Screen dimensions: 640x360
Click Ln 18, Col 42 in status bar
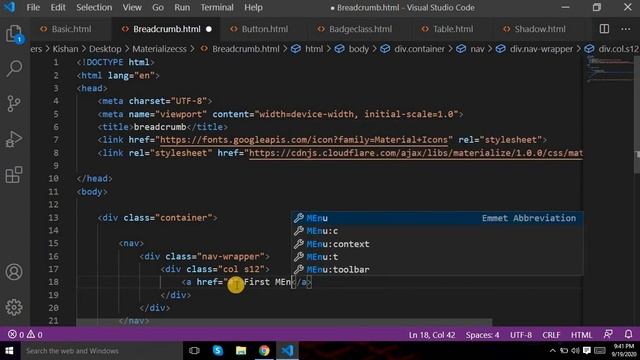click(431, 335)
